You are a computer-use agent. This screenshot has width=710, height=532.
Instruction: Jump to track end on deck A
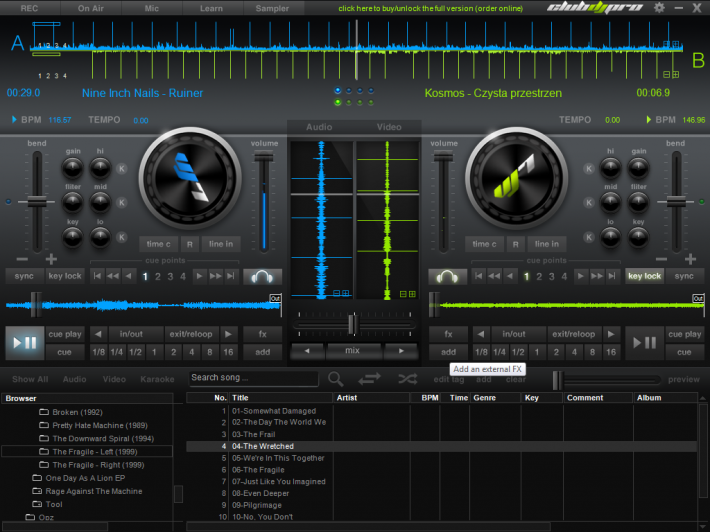(231, 276)
